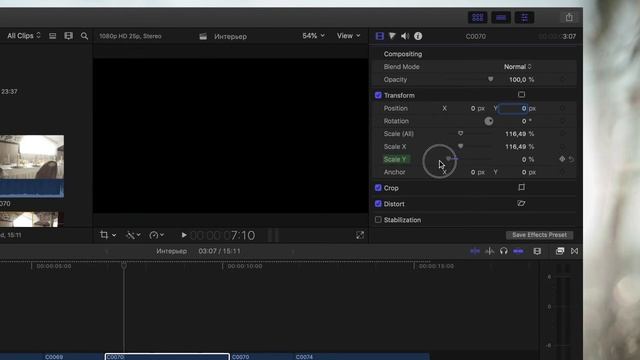The image size is (640, 360).
Task: Activate Crop onscreen controls icon
Action: coord(521,187)
